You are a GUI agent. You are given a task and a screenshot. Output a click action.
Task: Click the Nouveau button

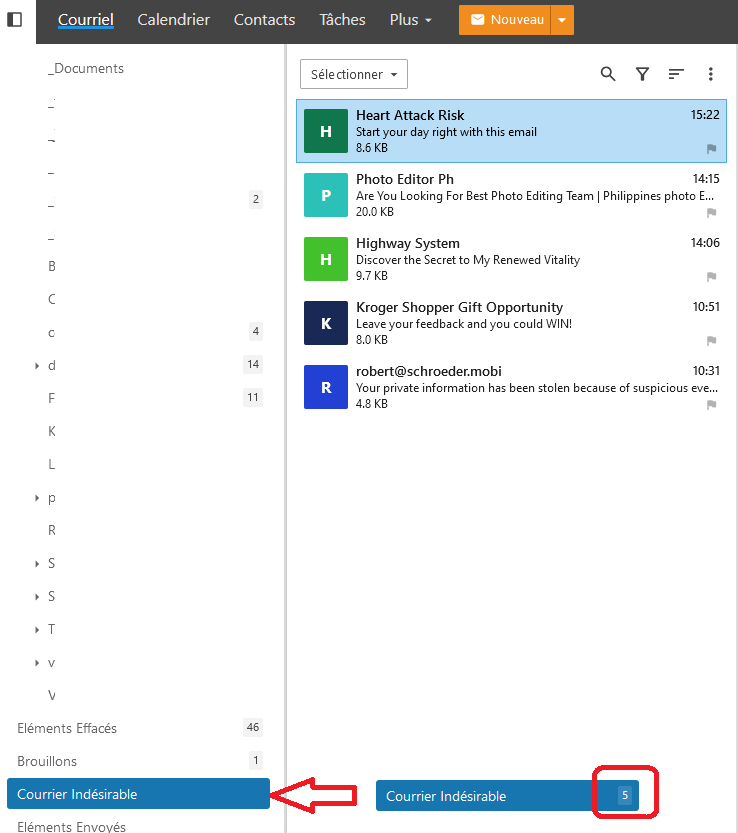pos(505,20)
